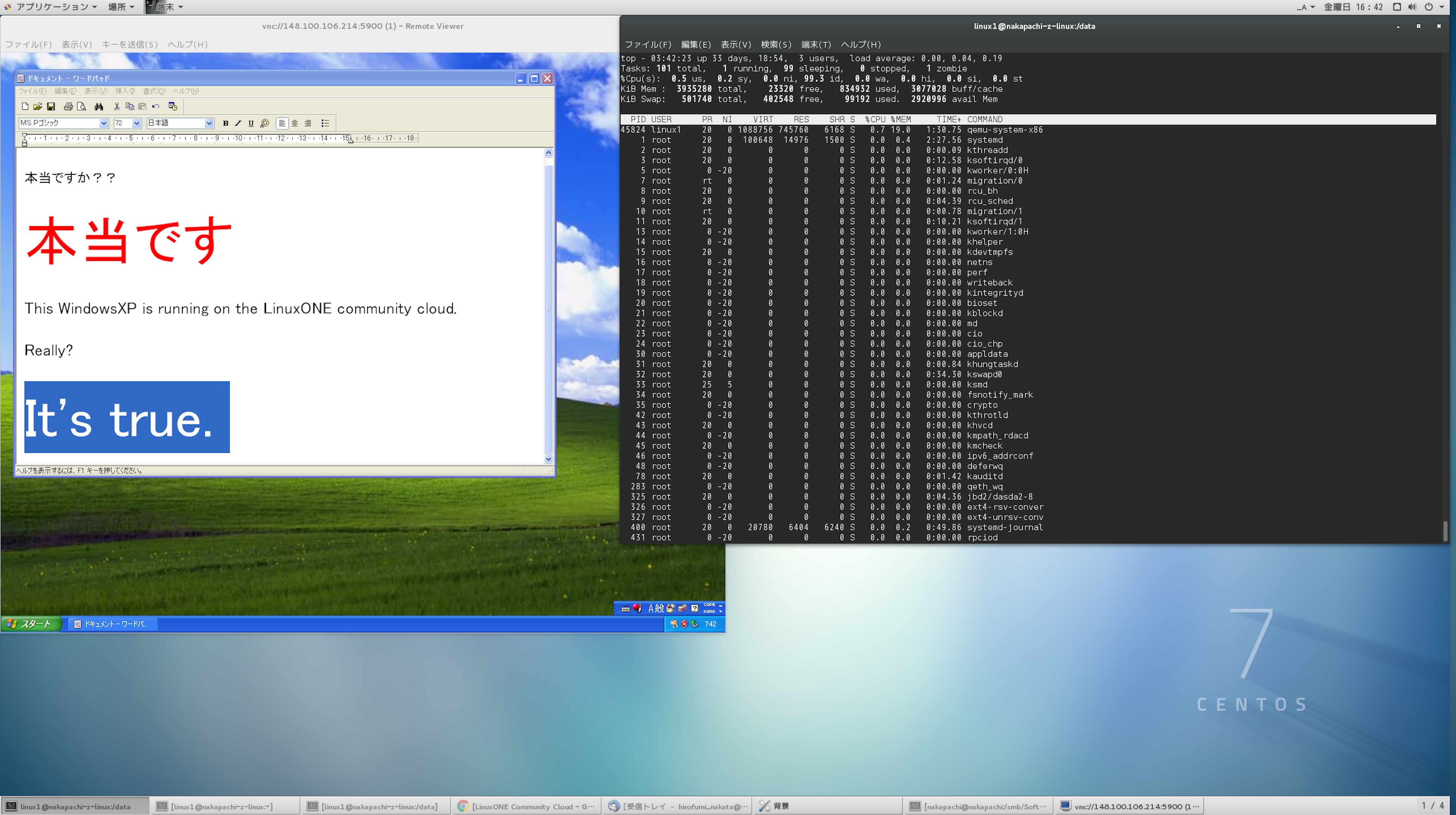Toggle bullet list style
The image size is (1456, 815).
[325, 123]
